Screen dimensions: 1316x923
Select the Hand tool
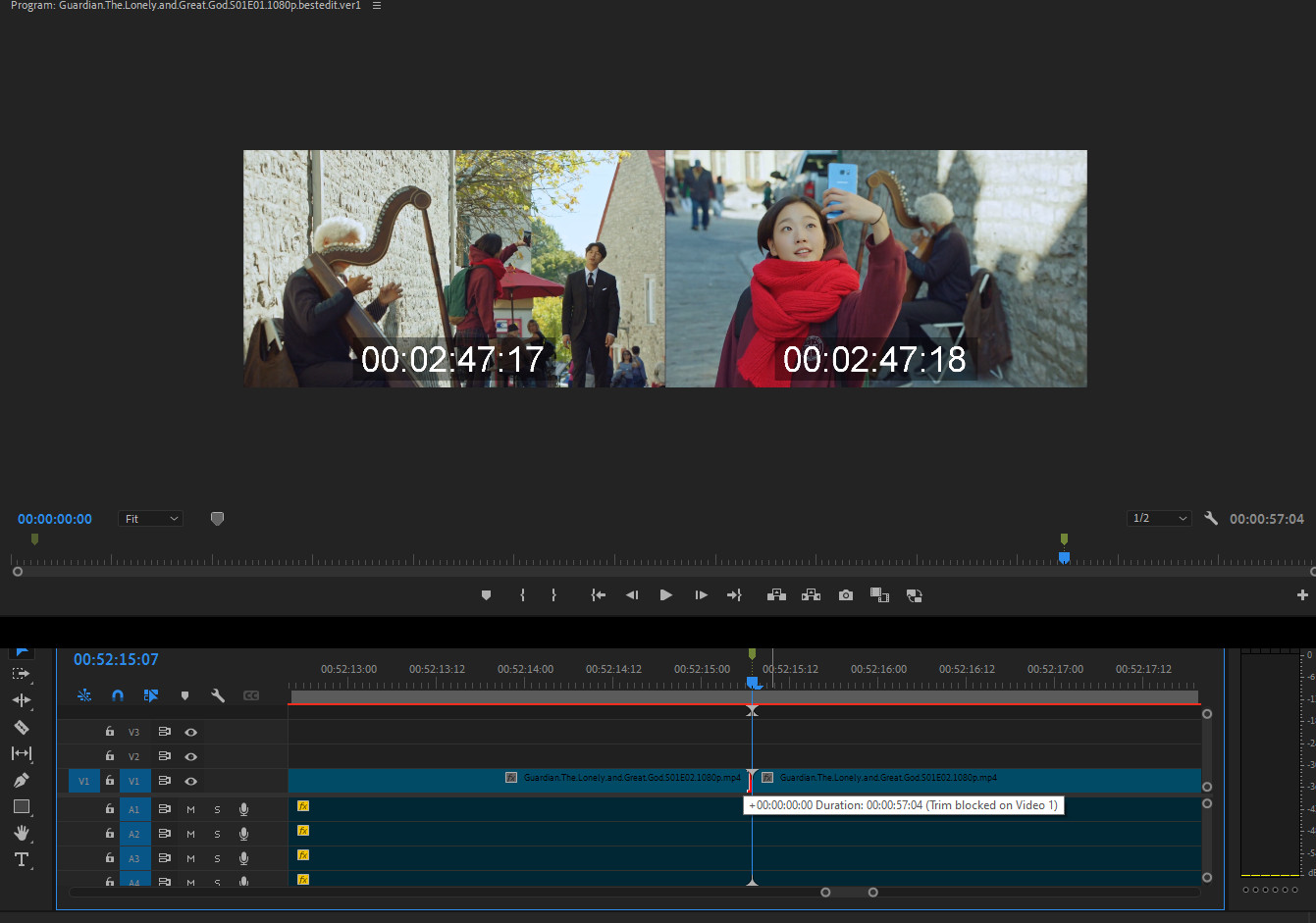pyautogui.click(x=21, y=833)
